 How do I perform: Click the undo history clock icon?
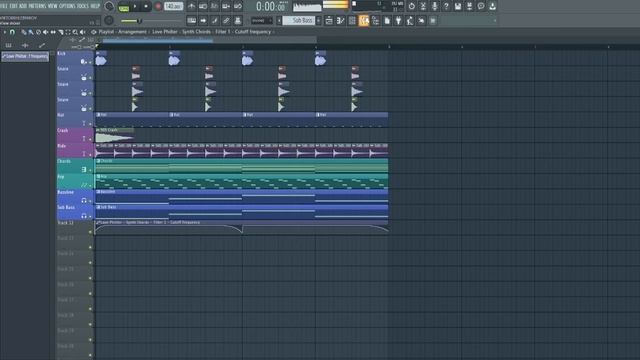(x=411, y=6)
